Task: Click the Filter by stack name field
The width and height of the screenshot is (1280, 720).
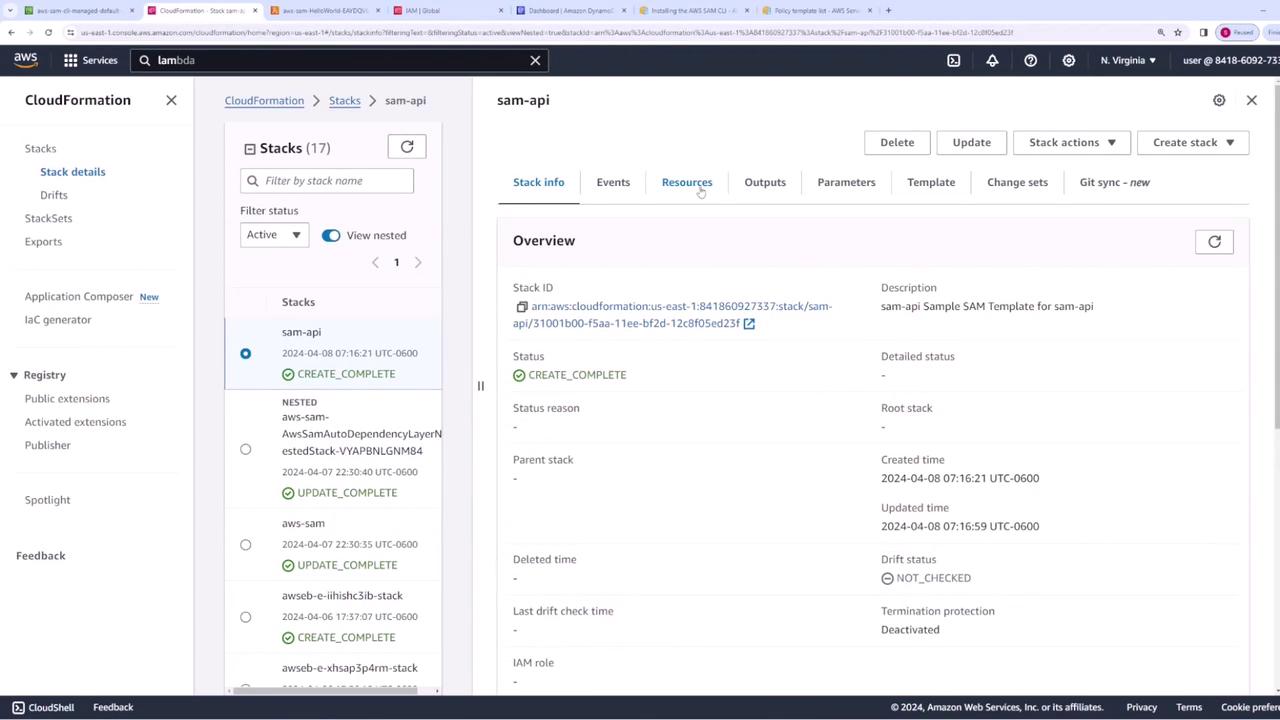Action: (327, 181)
